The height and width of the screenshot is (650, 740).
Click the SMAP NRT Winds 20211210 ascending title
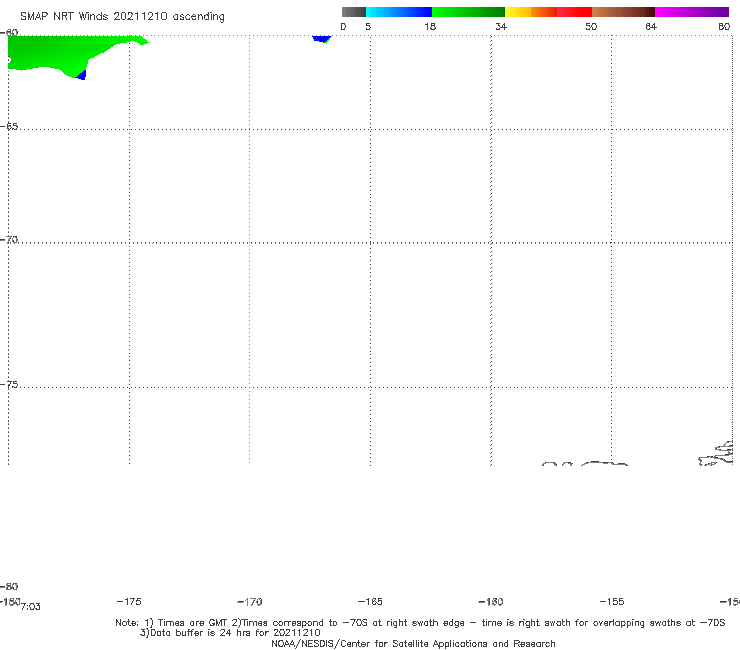(122, 17)
